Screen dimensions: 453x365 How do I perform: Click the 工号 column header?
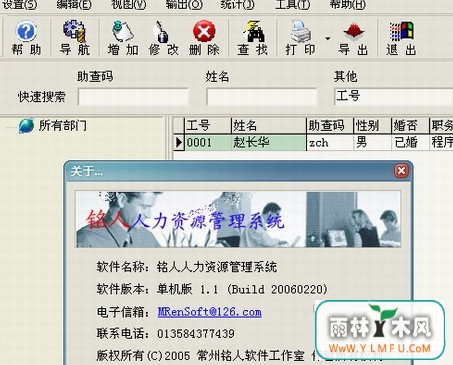click(208, 126)
